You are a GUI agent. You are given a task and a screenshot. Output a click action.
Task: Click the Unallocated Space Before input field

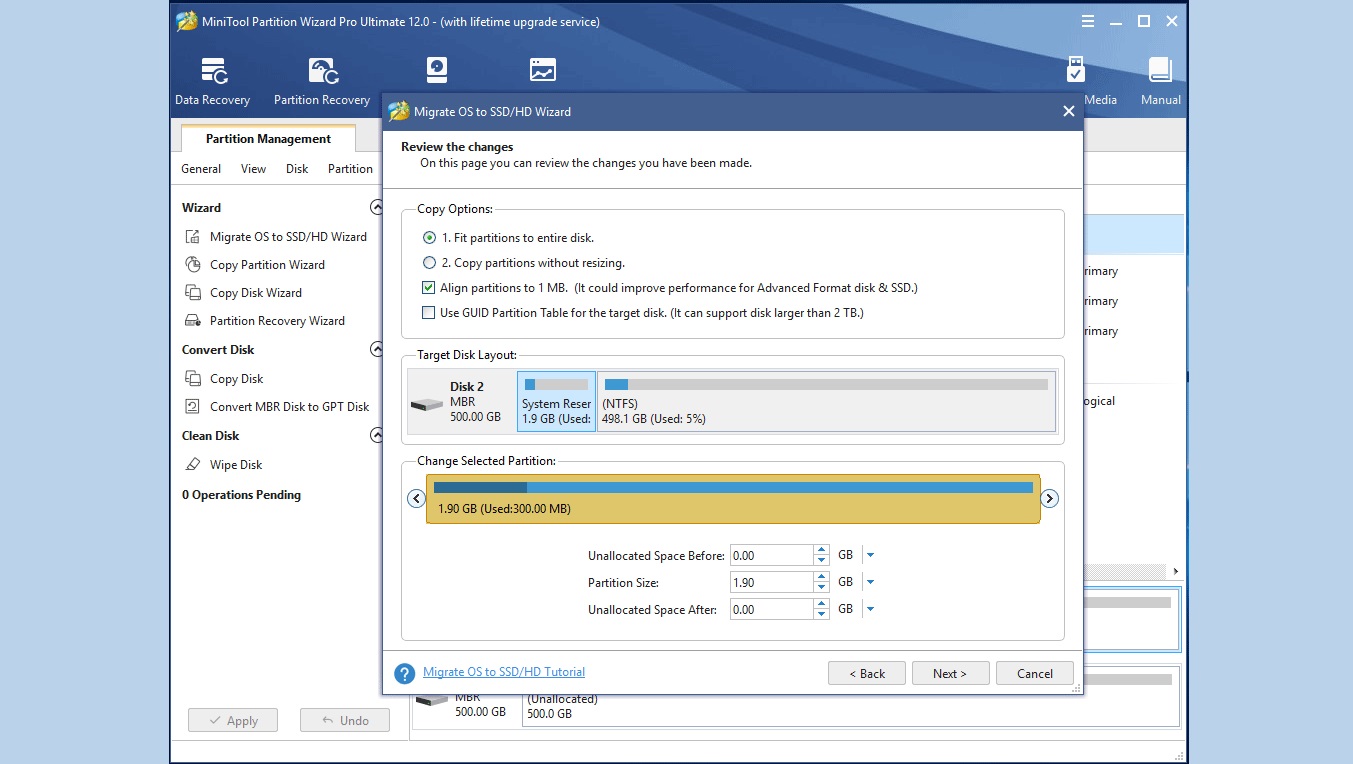click(x=771, y=555)
